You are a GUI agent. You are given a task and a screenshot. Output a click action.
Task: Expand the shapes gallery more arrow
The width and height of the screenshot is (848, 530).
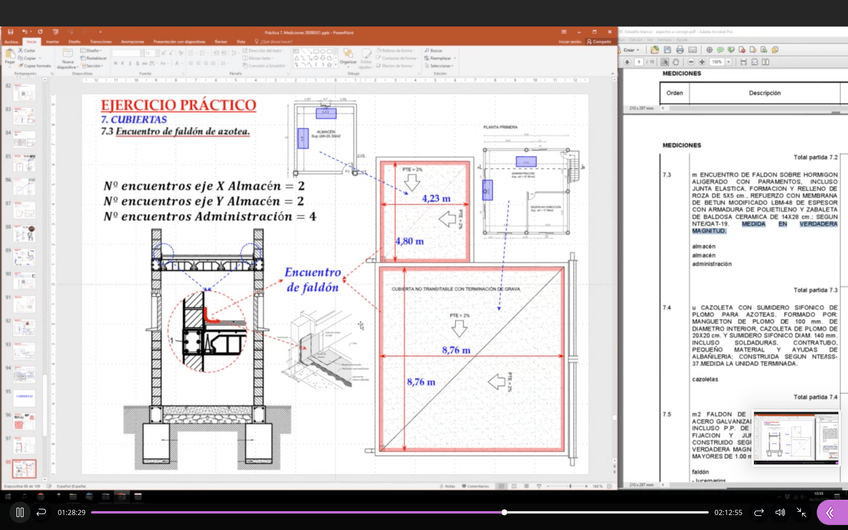tap(335, 65)
